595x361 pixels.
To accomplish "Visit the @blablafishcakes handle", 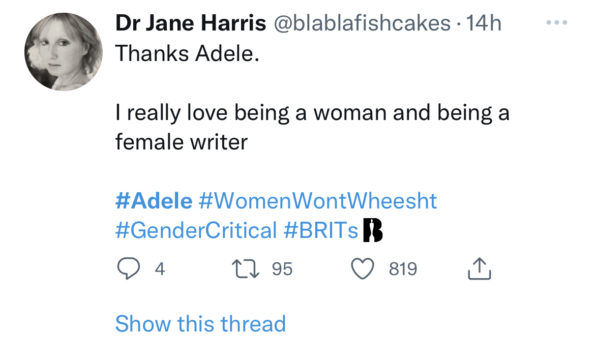I will 362,23.
